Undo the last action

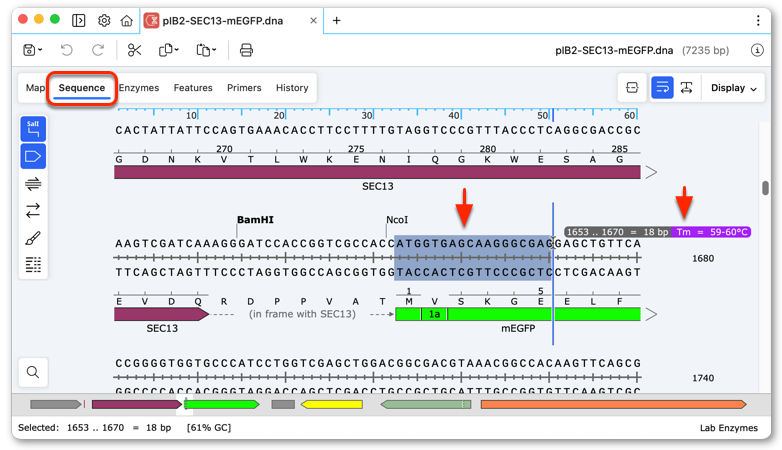tap(66, 50)
